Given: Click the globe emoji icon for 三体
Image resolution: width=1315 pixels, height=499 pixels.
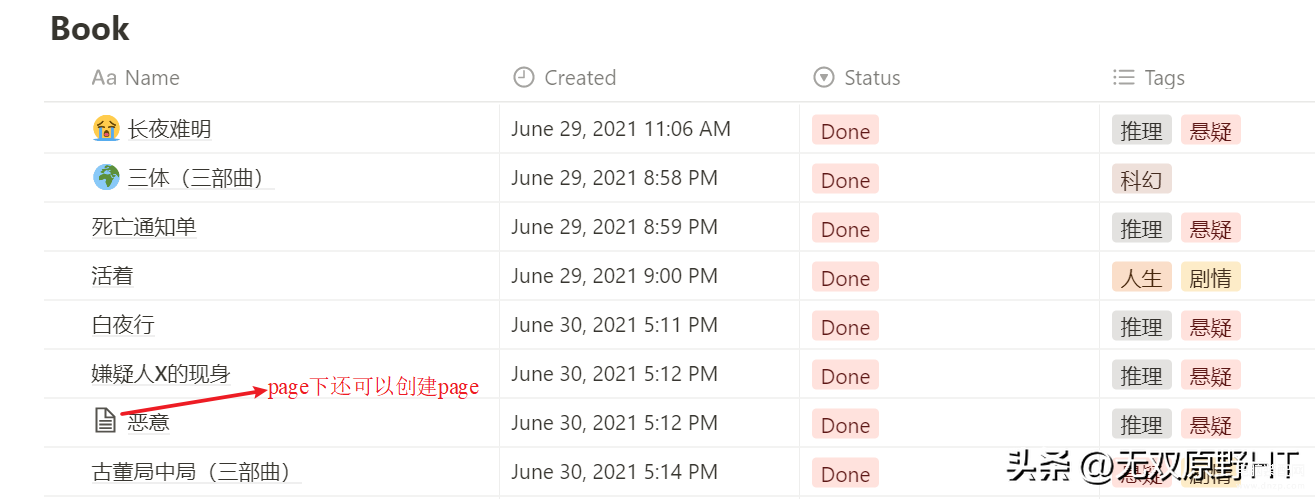Looking at the screenshot, I should (x=106, y=178).
